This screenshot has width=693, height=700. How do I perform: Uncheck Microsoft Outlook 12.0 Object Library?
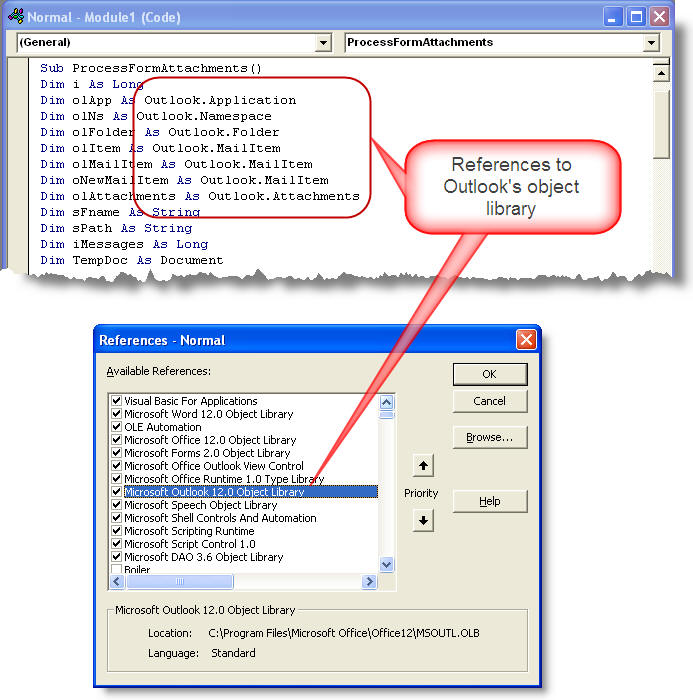117,492
